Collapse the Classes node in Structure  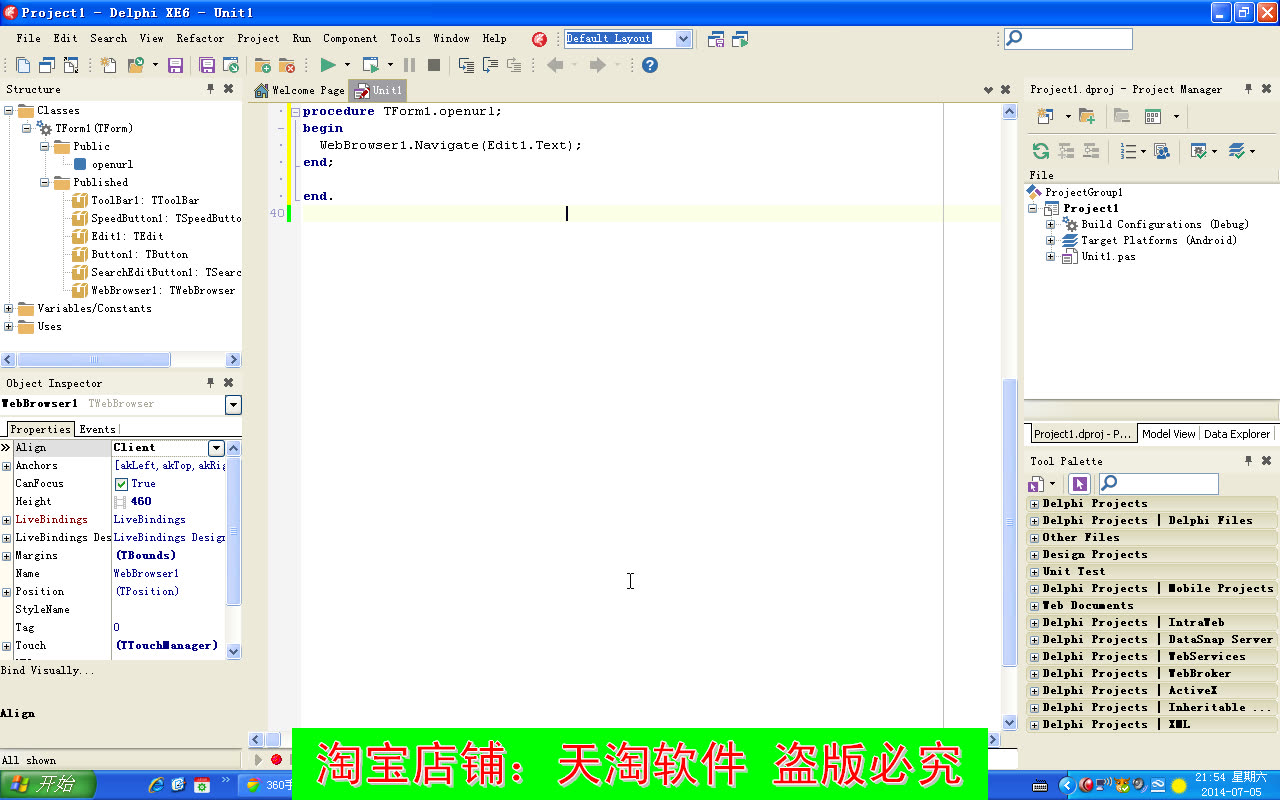[x=9, y=111]
